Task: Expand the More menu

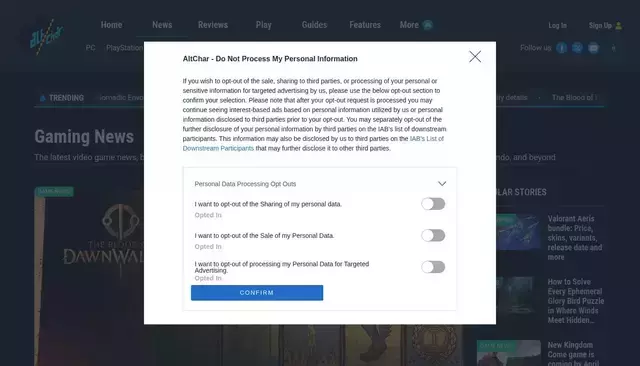Action: pyautogui.click(x=416, y=25)
